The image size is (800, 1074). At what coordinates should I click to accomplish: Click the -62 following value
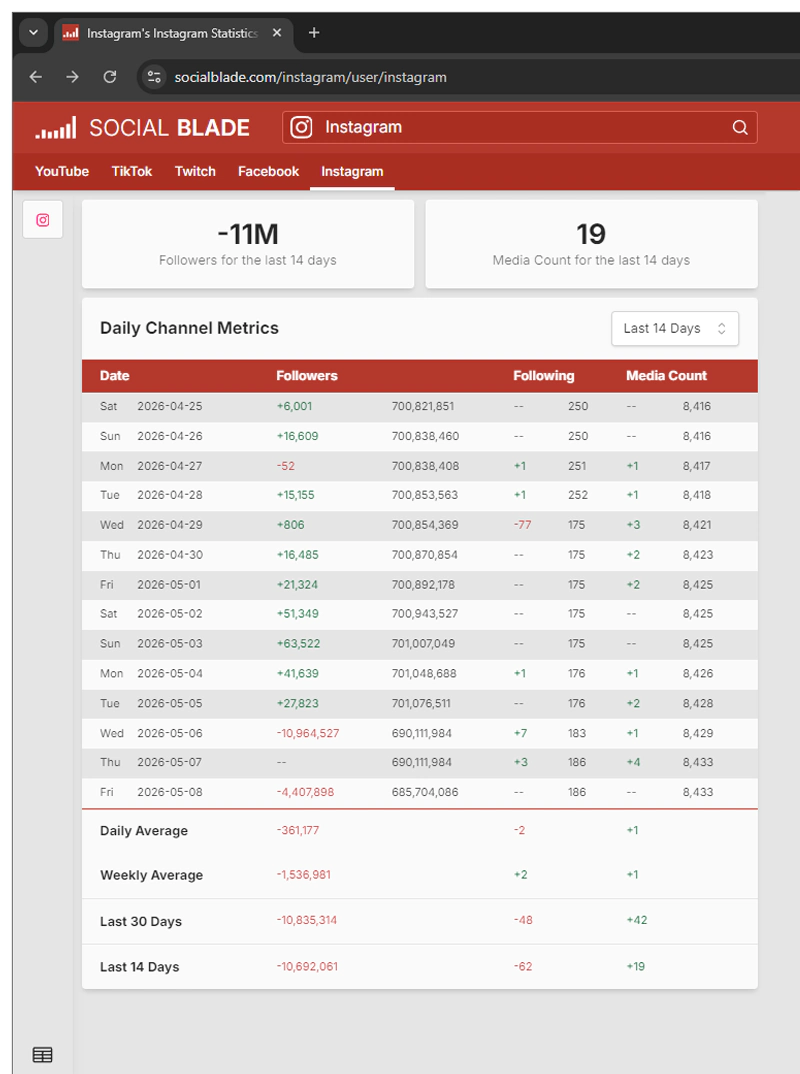[523, 966]
